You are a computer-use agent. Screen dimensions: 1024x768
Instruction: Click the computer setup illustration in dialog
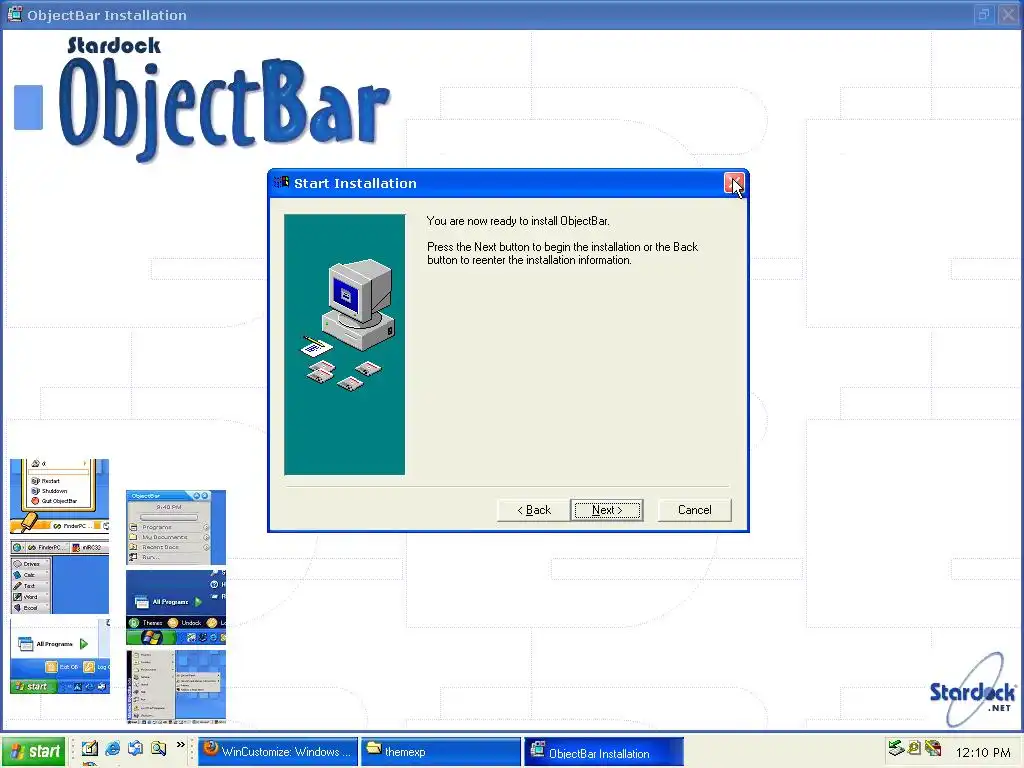[345, 344]
